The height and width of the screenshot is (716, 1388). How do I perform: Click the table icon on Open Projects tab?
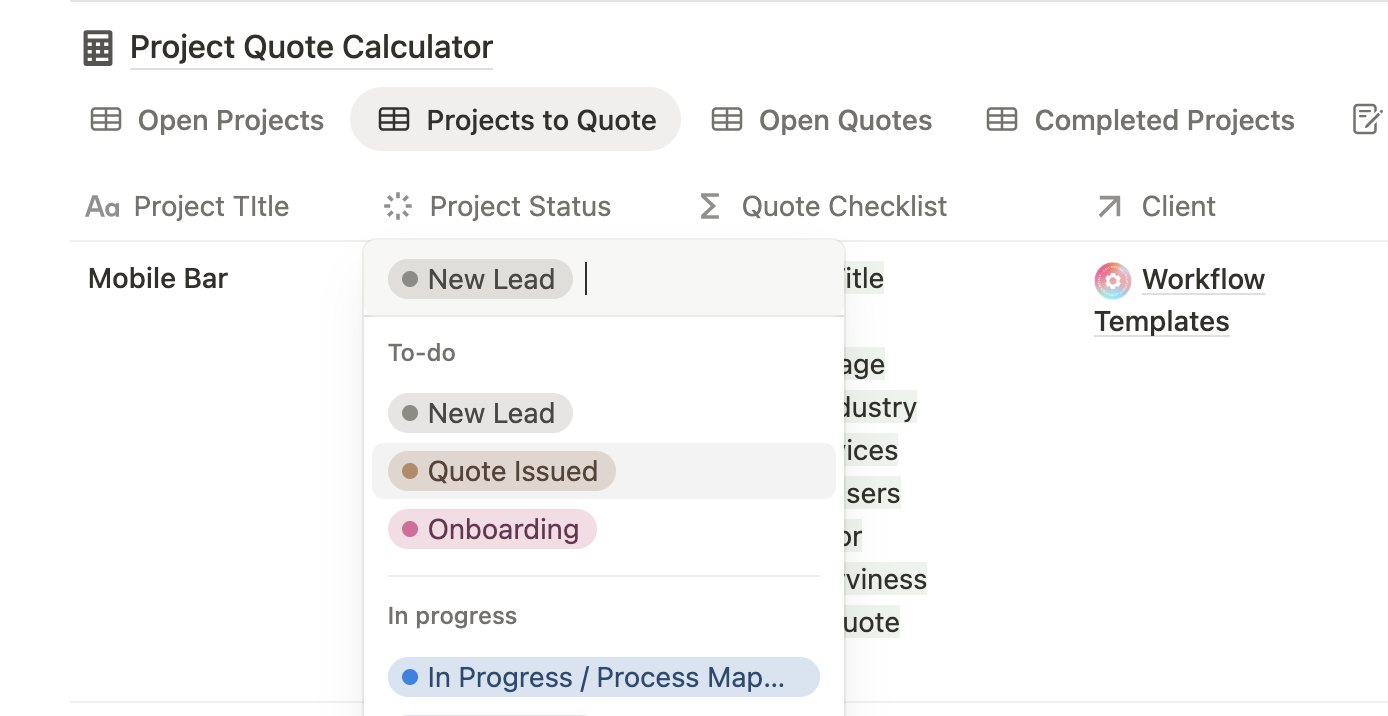point(106,121)
